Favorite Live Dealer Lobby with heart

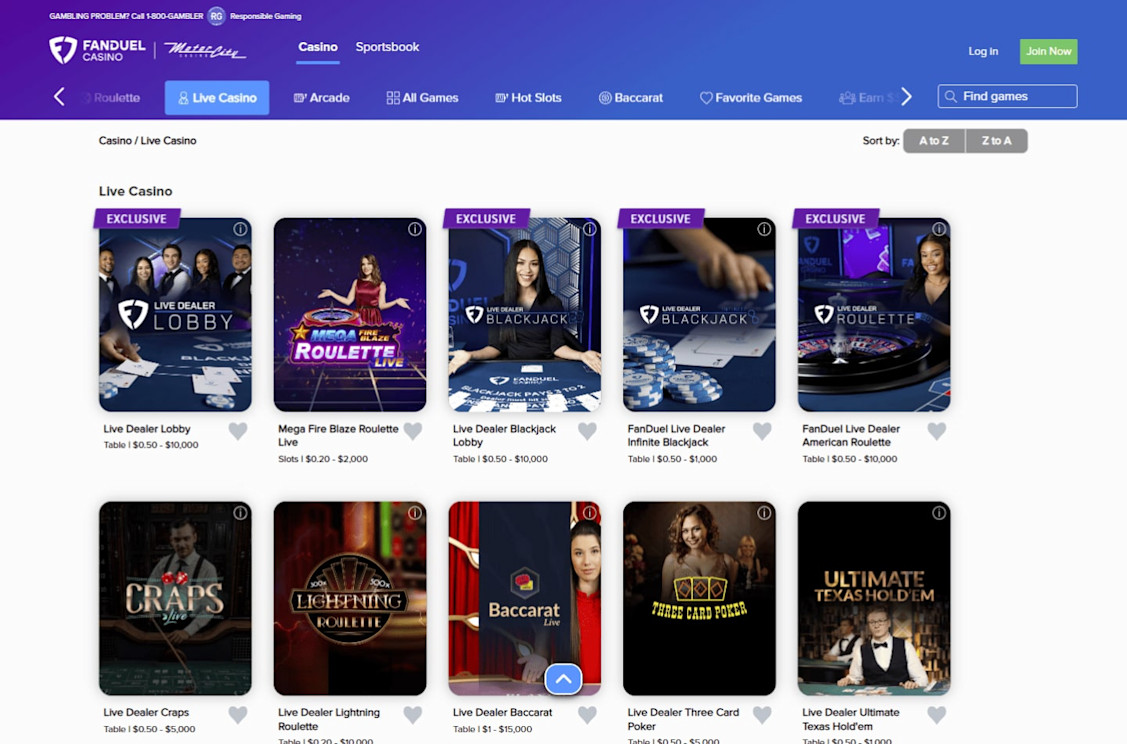click(238, 431)
